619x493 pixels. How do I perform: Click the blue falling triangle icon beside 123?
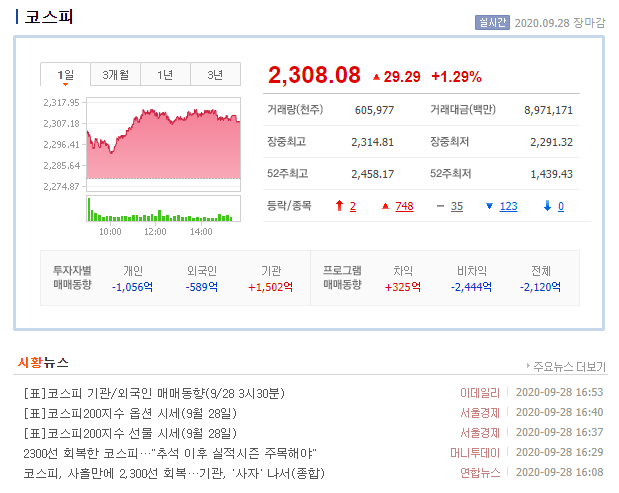click(490, 206)
